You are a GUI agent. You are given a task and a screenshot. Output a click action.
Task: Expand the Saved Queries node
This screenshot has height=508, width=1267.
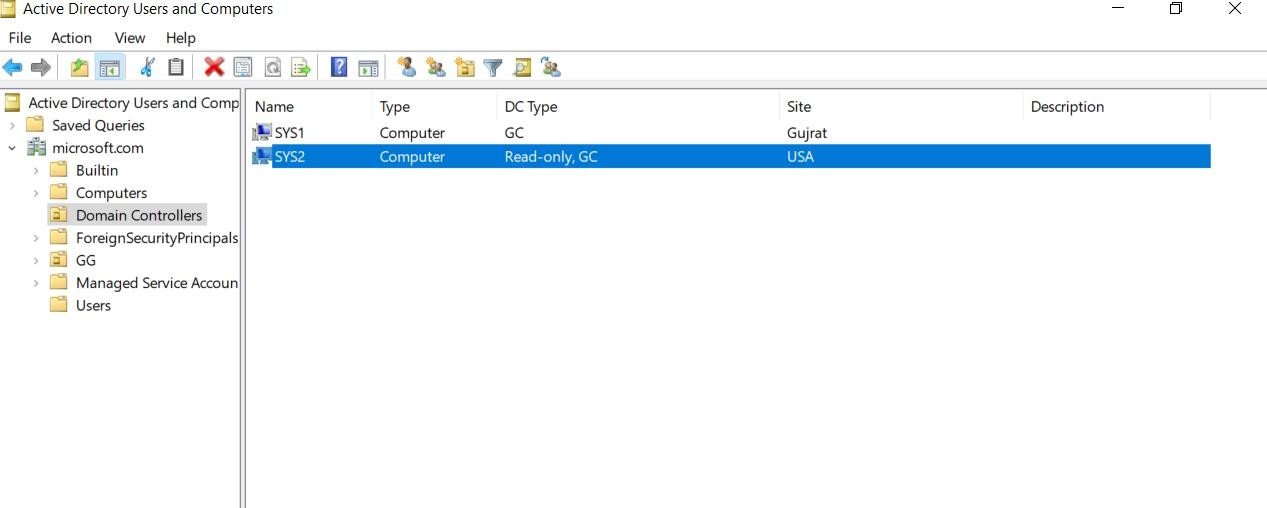pyautogui.click(x=12, y=126)
